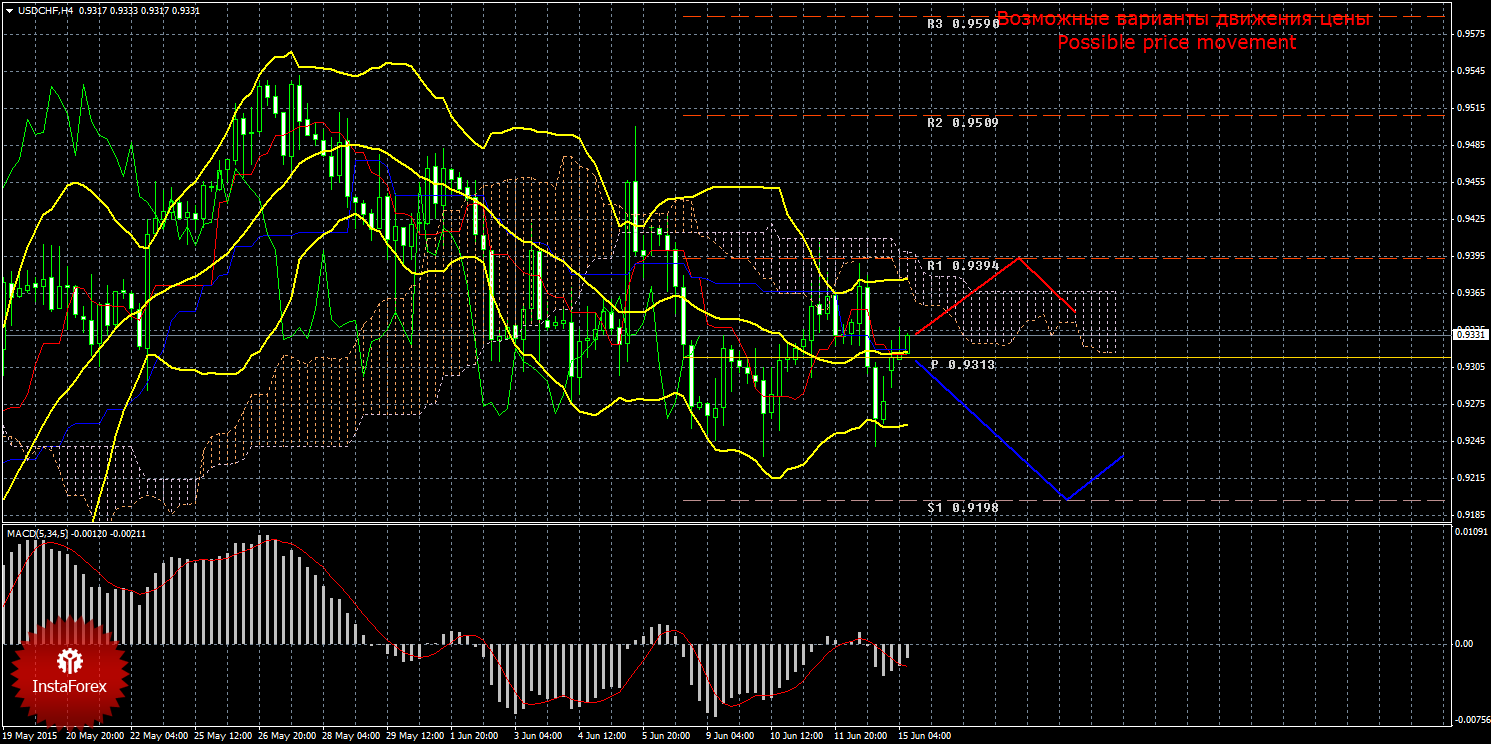Click the R1 0.9394 resistance label
The image size is (1491, 744).
pyautogui.click(x=962, y=266)
